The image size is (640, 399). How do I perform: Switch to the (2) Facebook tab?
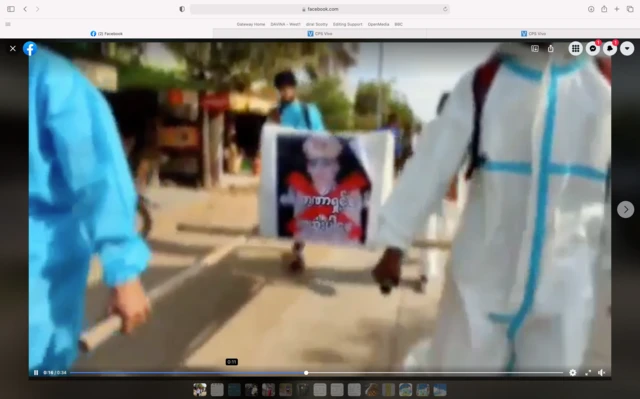107,33
